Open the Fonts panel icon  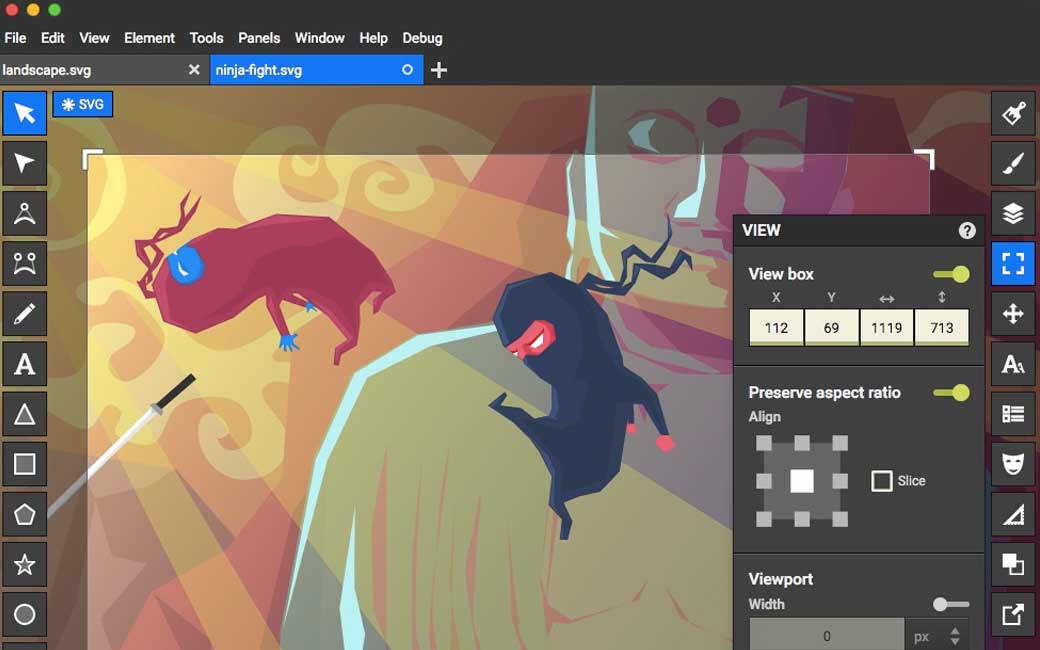pos(1013,364)
